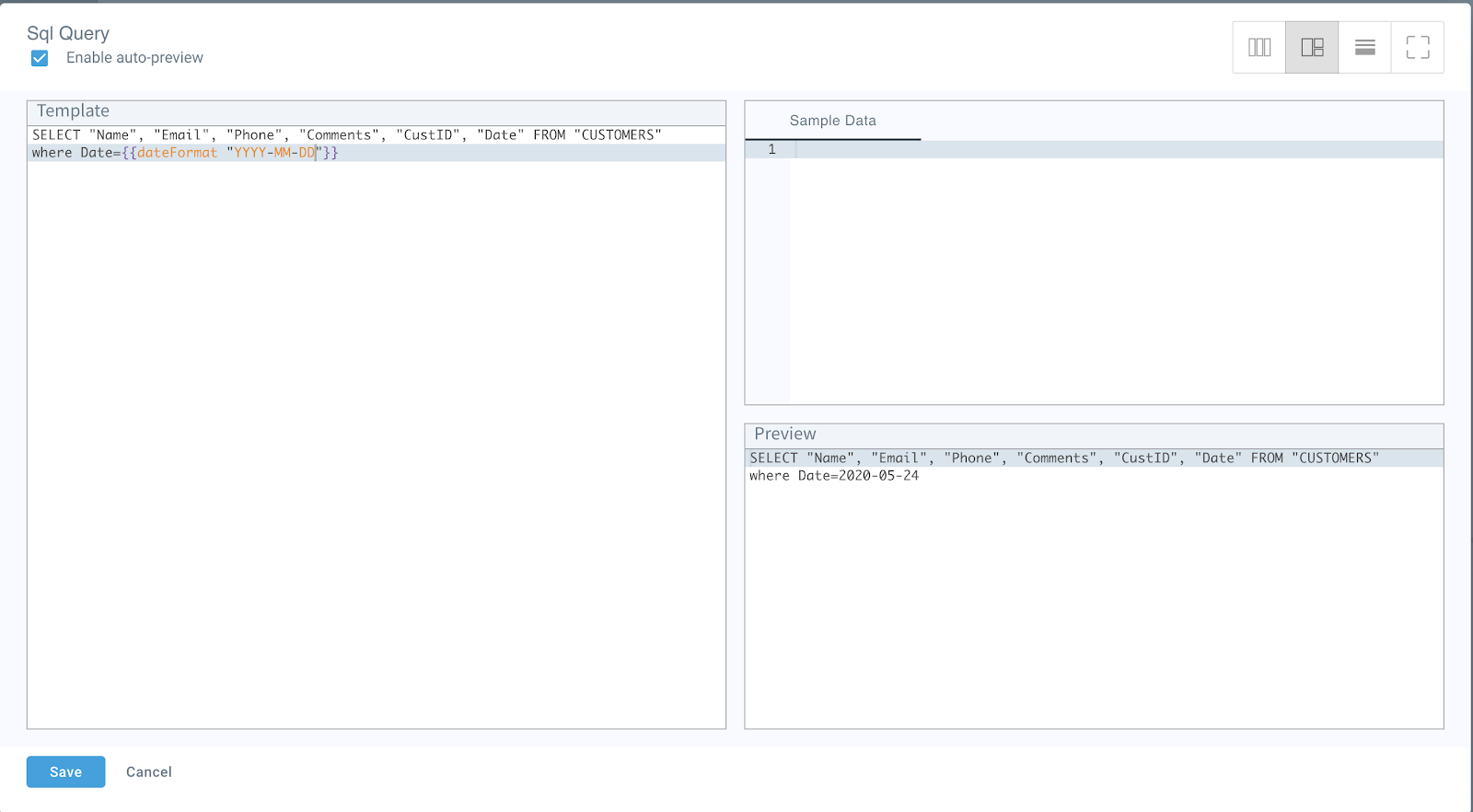Click the Enable auto-preview label
The image size is (1473, 812).
pos(134,58)
